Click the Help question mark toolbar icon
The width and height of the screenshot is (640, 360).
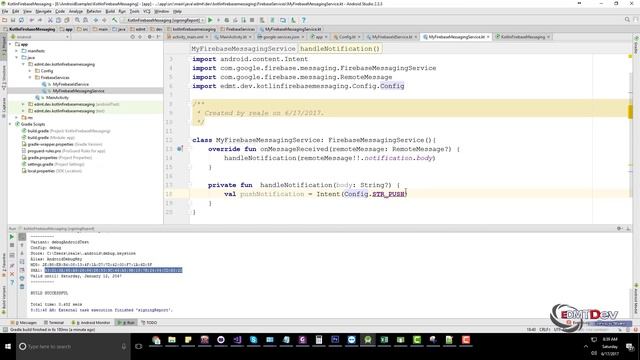(x=304, y=20)
